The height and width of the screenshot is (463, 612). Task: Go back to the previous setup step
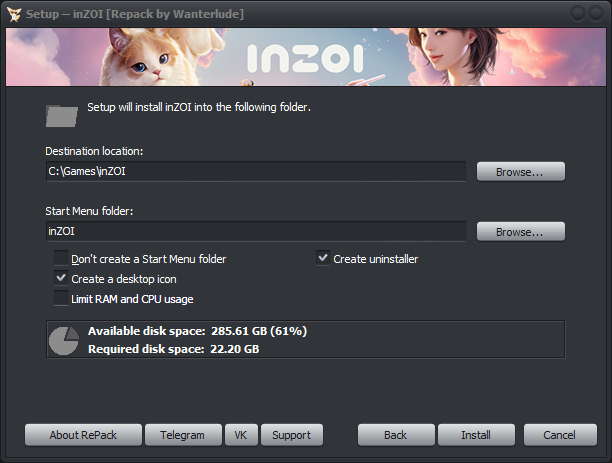pyautogui.click(x=396, y=435)
